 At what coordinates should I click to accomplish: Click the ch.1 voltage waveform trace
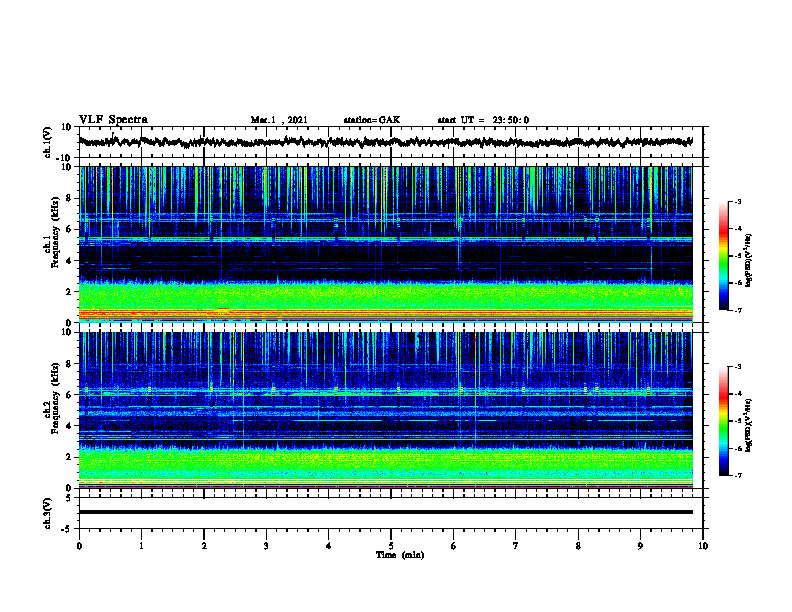coord(385,142)
